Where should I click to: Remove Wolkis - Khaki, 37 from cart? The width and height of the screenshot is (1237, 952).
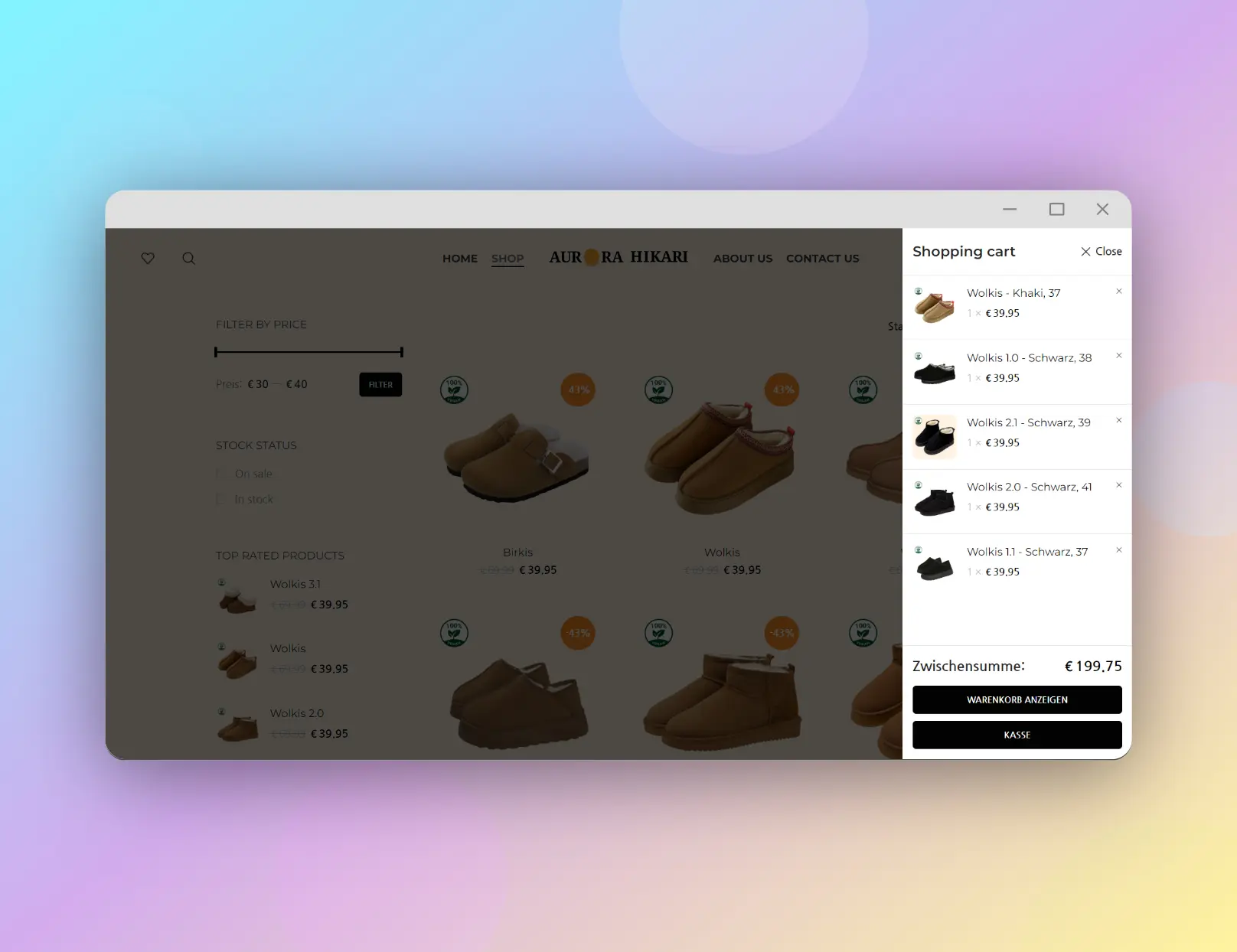pos(1118,292)
